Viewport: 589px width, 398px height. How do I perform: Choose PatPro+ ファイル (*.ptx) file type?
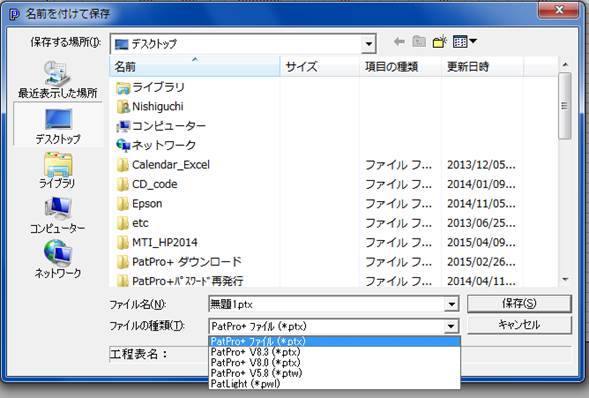coord(334,341)
